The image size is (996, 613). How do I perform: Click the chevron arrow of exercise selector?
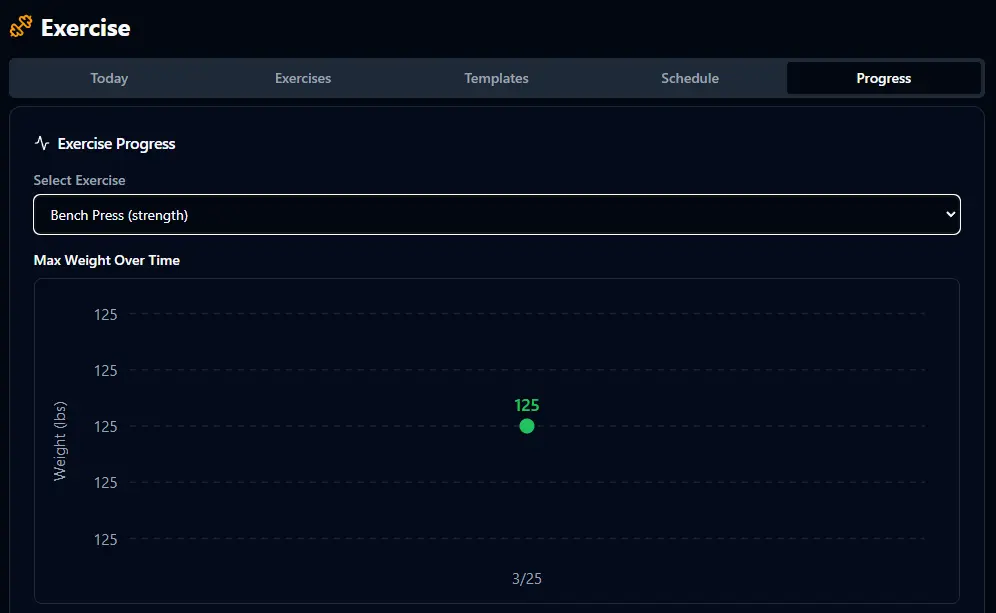(949, 215)
